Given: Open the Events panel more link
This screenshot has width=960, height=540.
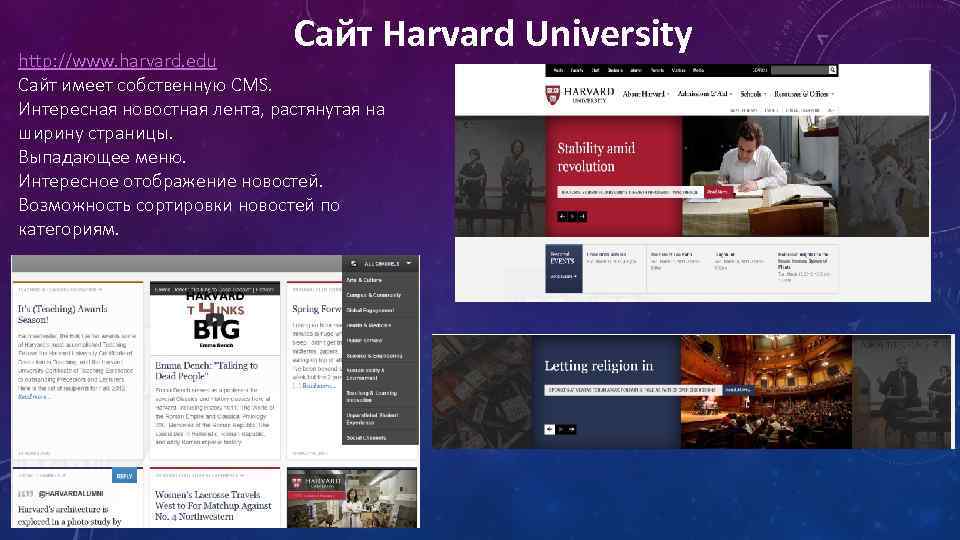Looking at the screenshot, I should tap(563, 277).
